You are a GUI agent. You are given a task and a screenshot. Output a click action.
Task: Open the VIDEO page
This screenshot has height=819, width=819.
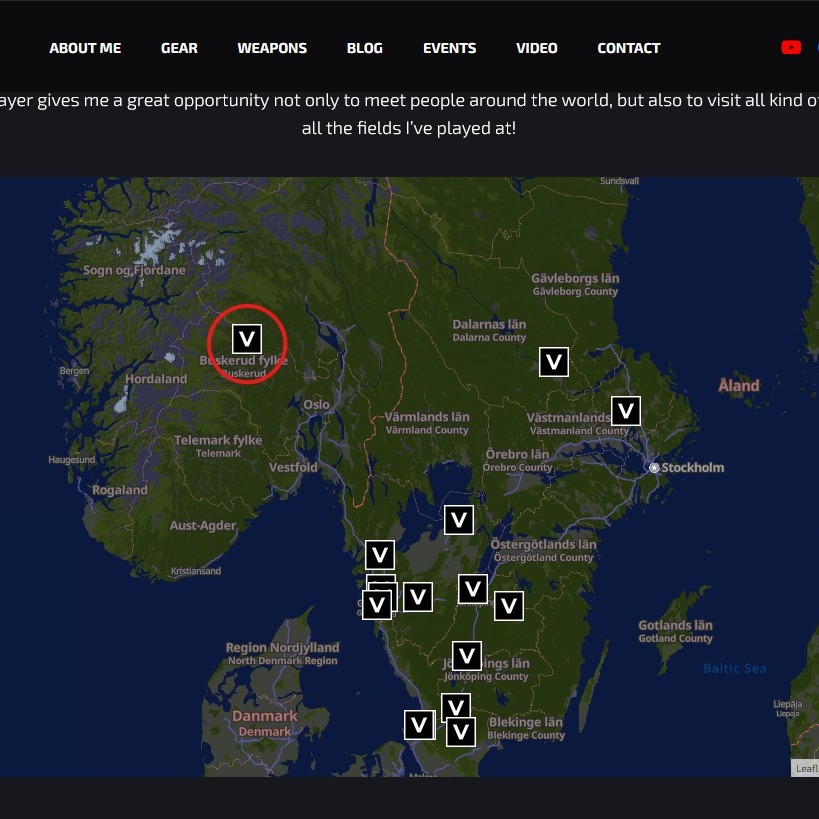tap(536, 48)
